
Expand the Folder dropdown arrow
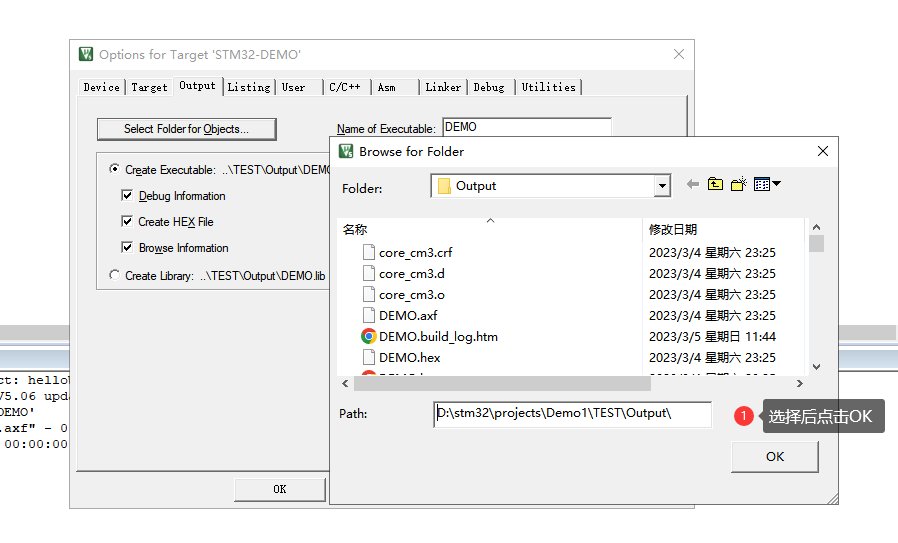[662, 186]
